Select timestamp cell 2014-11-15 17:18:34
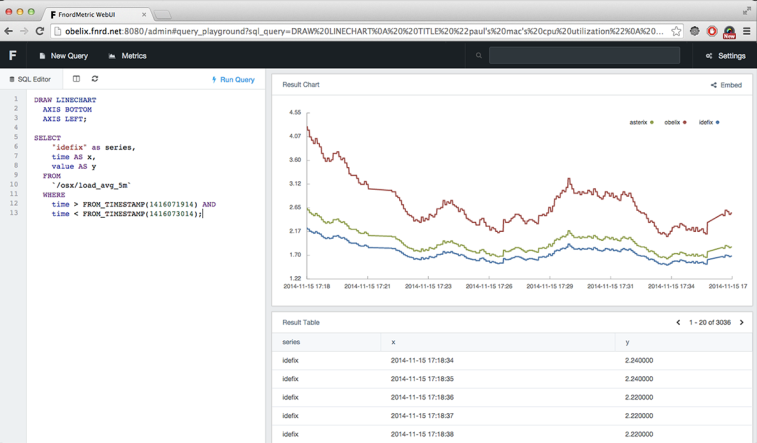This screenshot has width=757, height=443. [422, 360]
